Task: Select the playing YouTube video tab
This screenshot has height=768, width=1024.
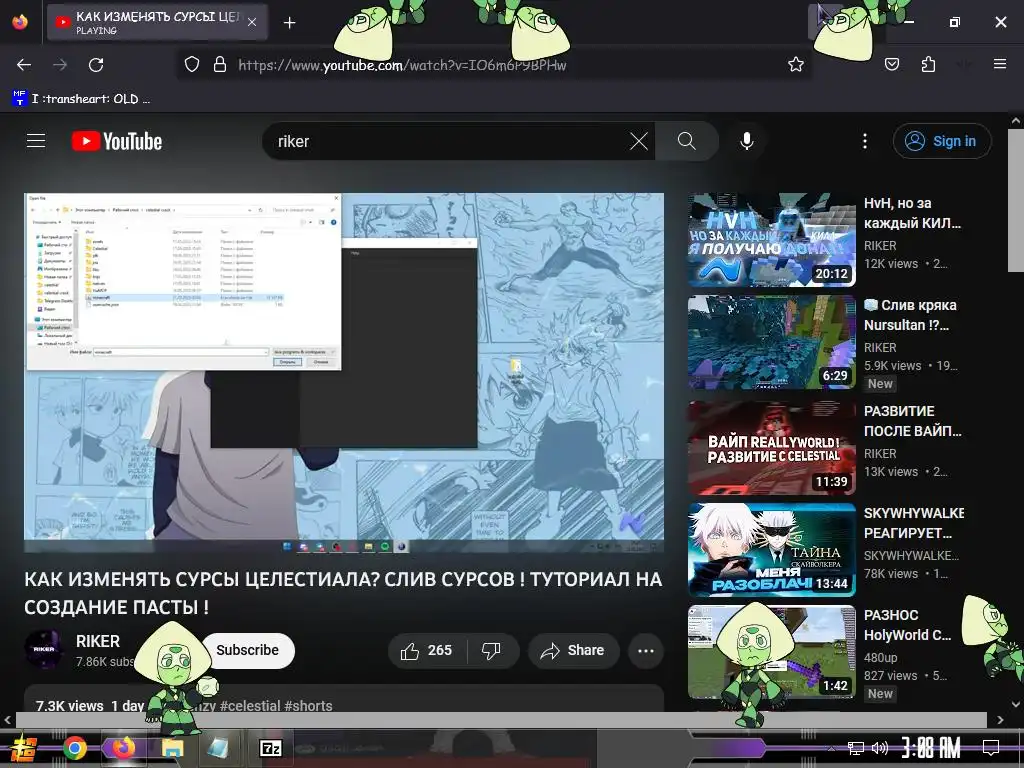Action: click(x=157, y=22)
